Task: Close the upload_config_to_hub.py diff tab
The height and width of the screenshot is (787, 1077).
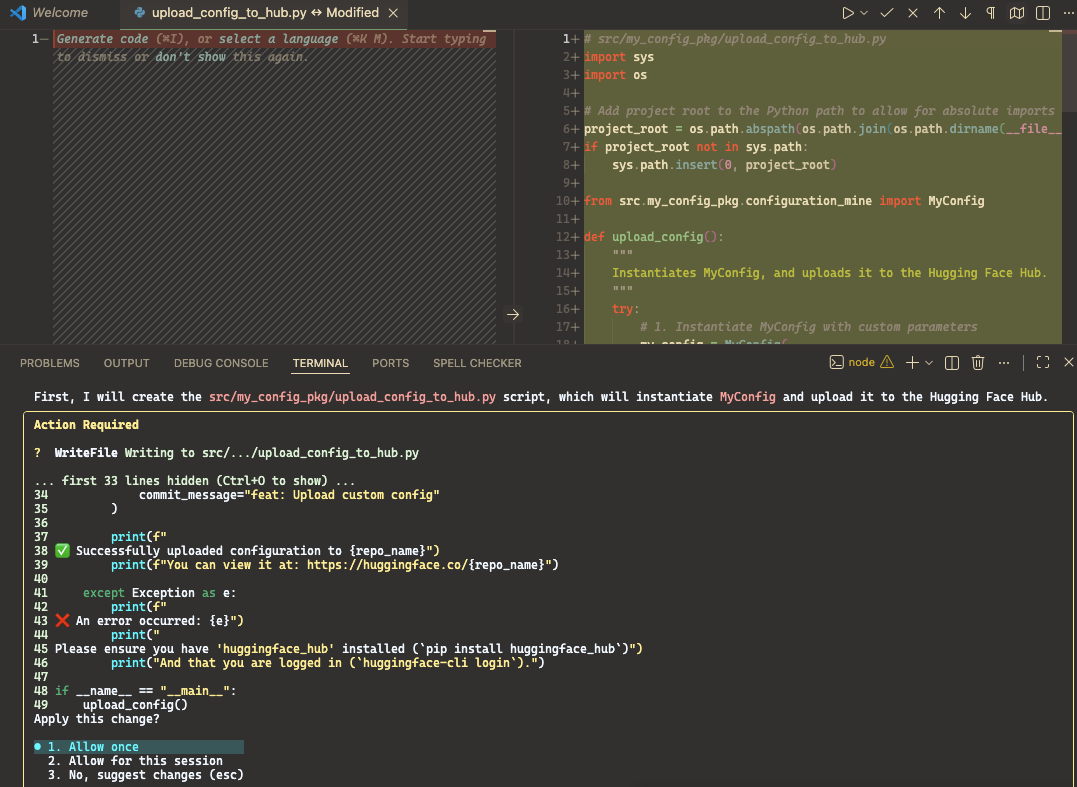Action: click(393, 13)
